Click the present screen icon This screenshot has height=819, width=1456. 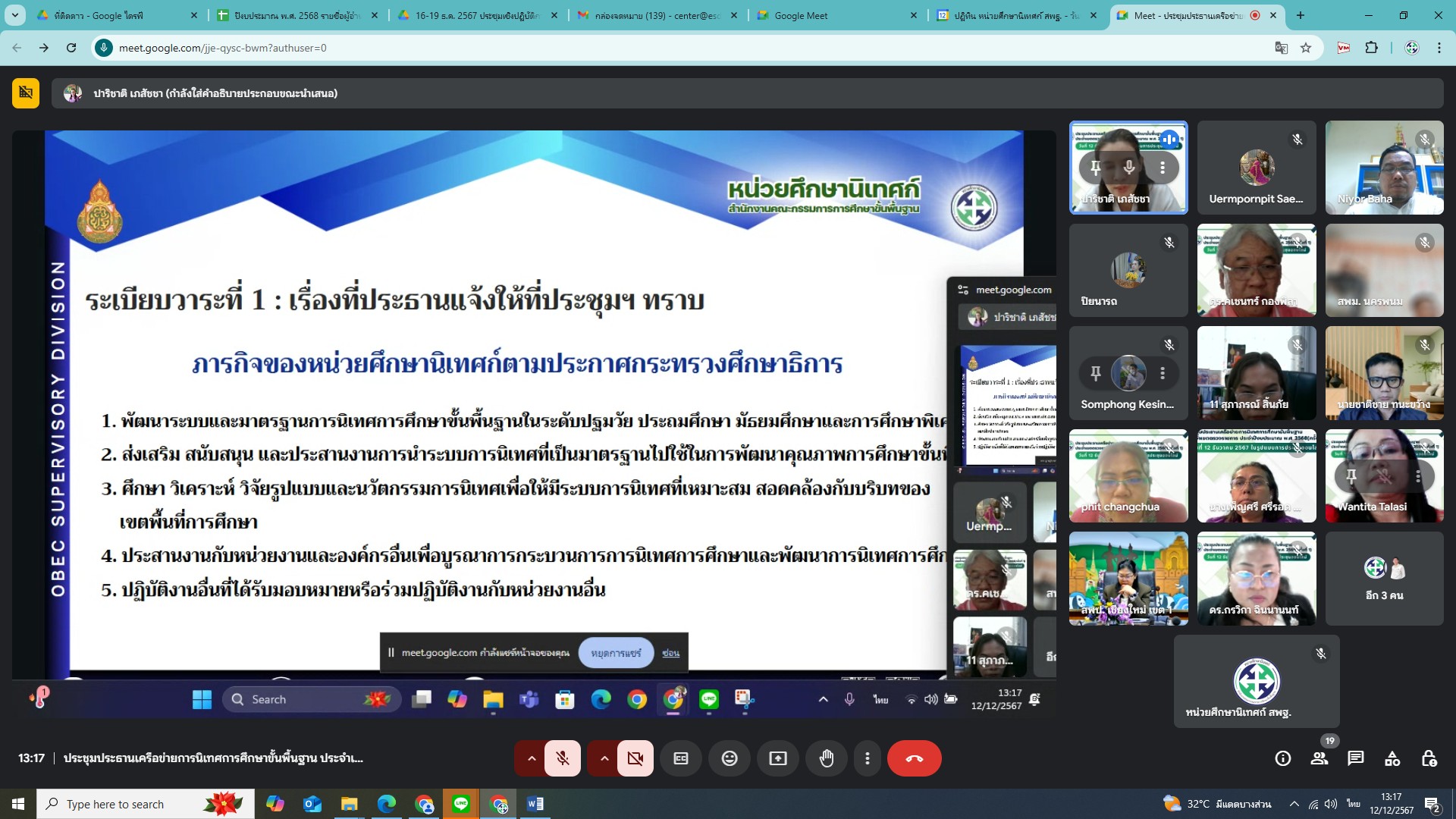tap(778, 758)
